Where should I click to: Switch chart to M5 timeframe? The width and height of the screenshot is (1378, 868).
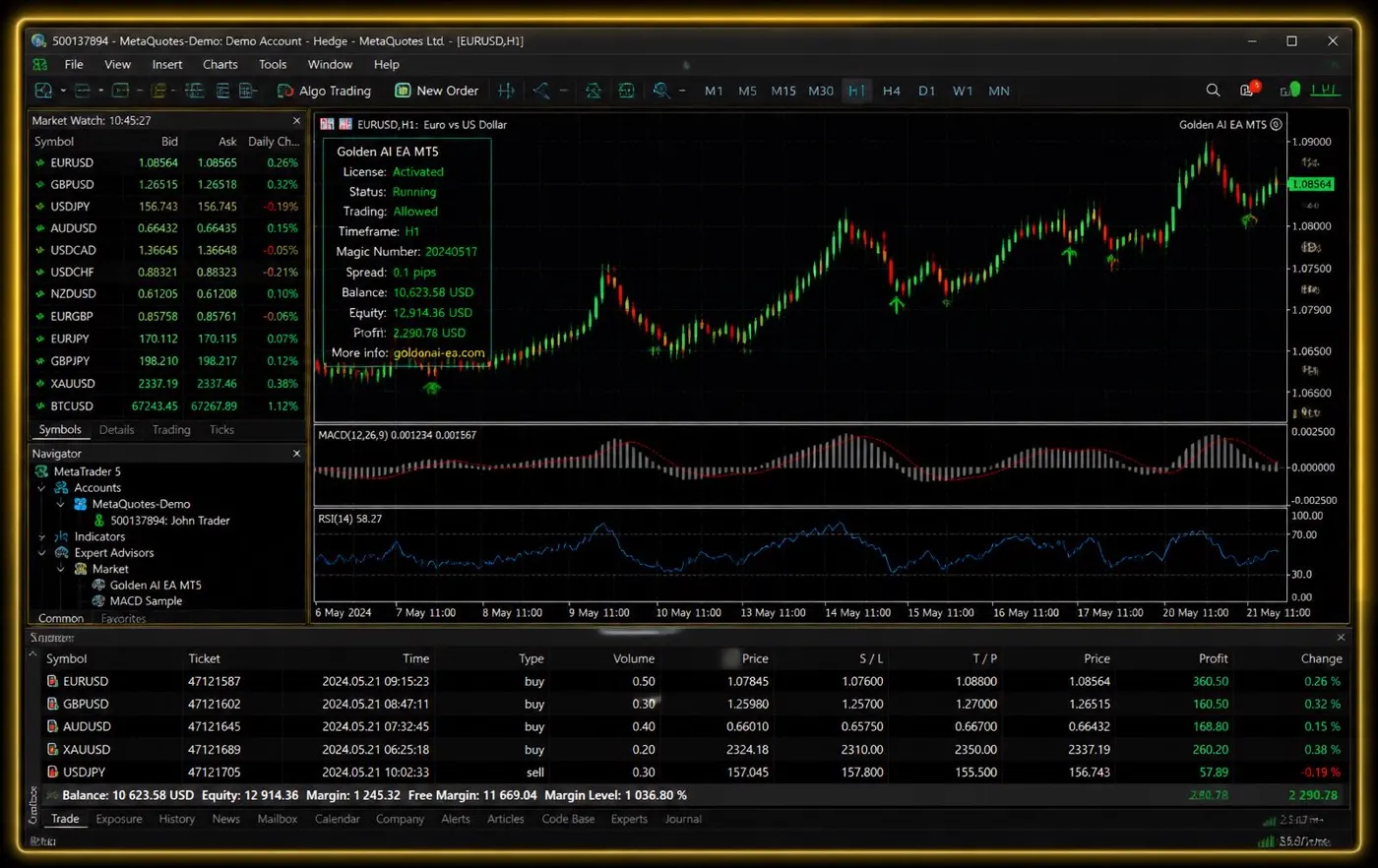[748, 91]
